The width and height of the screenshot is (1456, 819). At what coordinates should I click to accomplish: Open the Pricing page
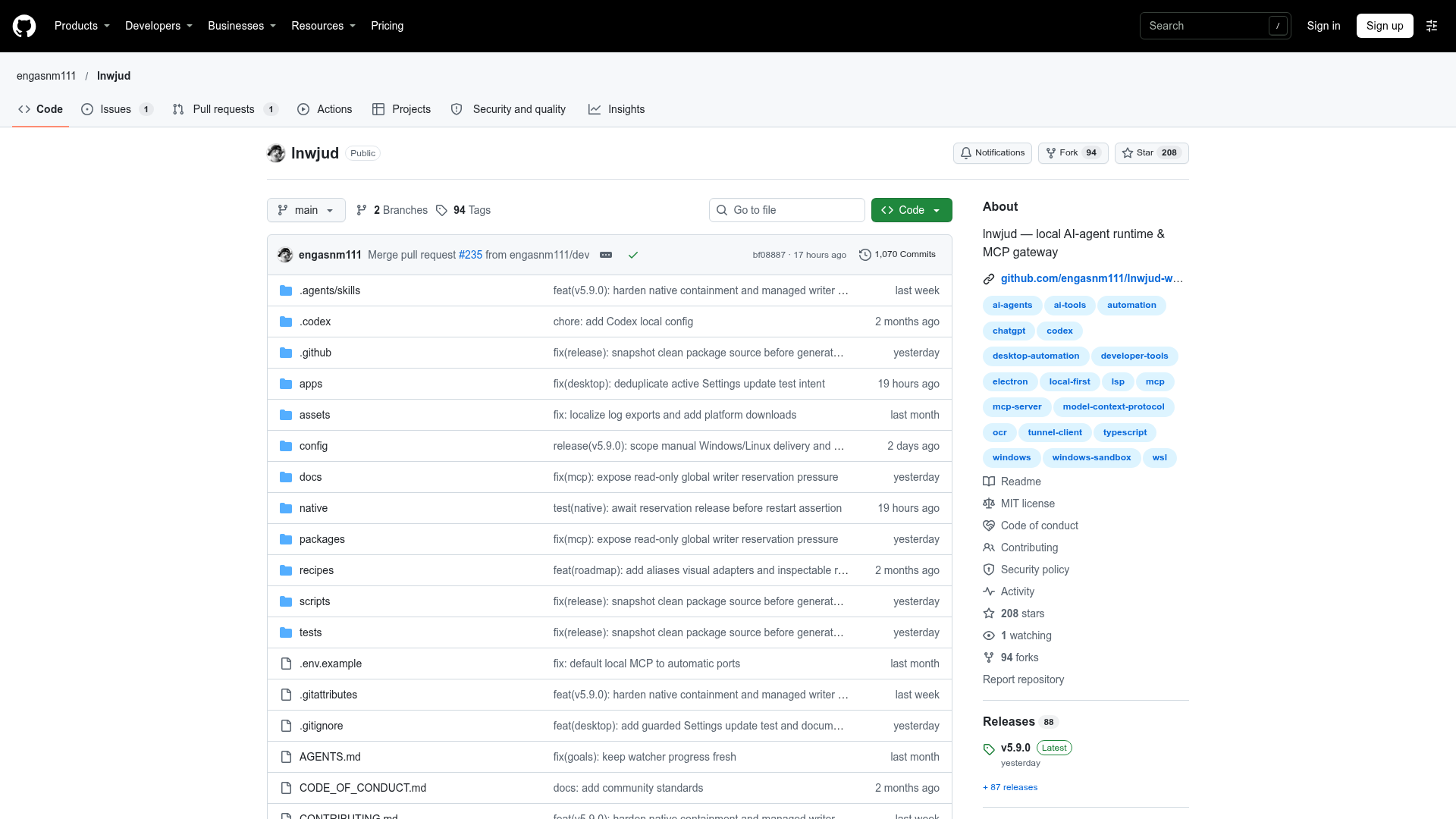(x=387, y=26)
